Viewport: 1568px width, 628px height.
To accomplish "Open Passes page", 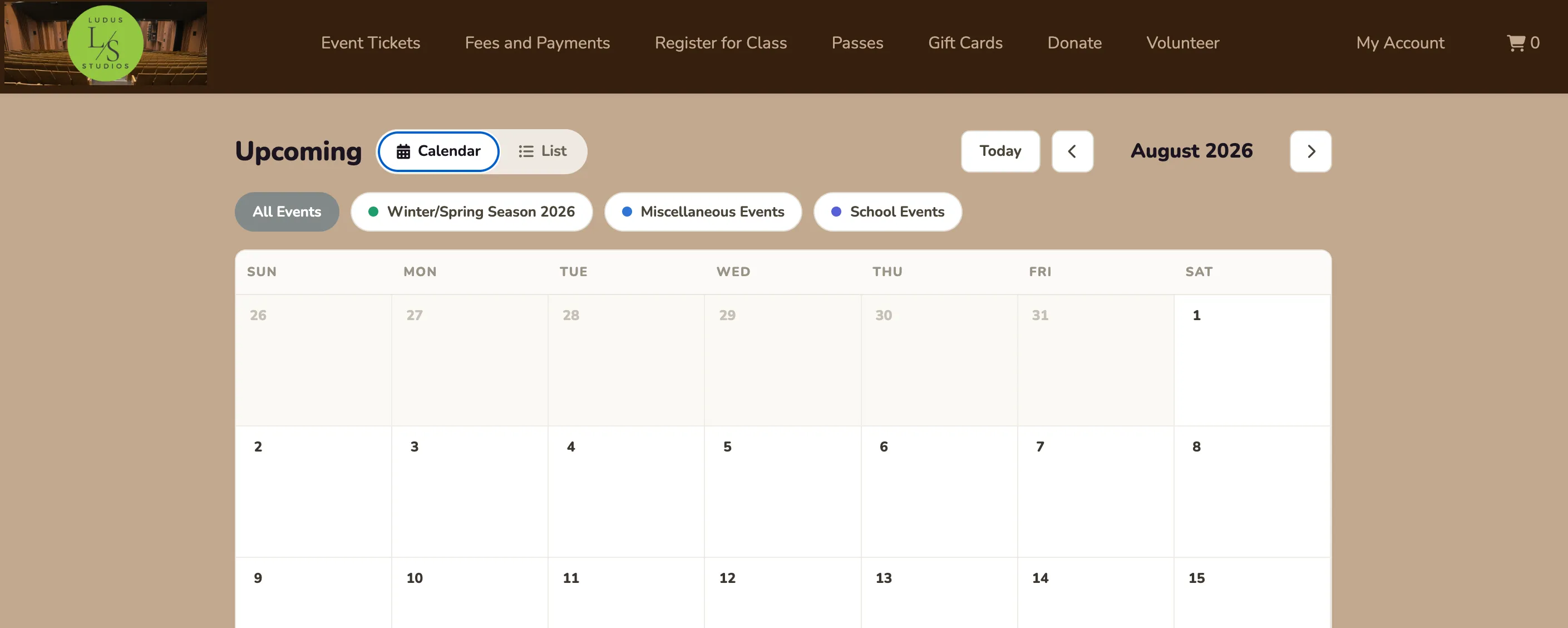I will click(x=857, y=43).
